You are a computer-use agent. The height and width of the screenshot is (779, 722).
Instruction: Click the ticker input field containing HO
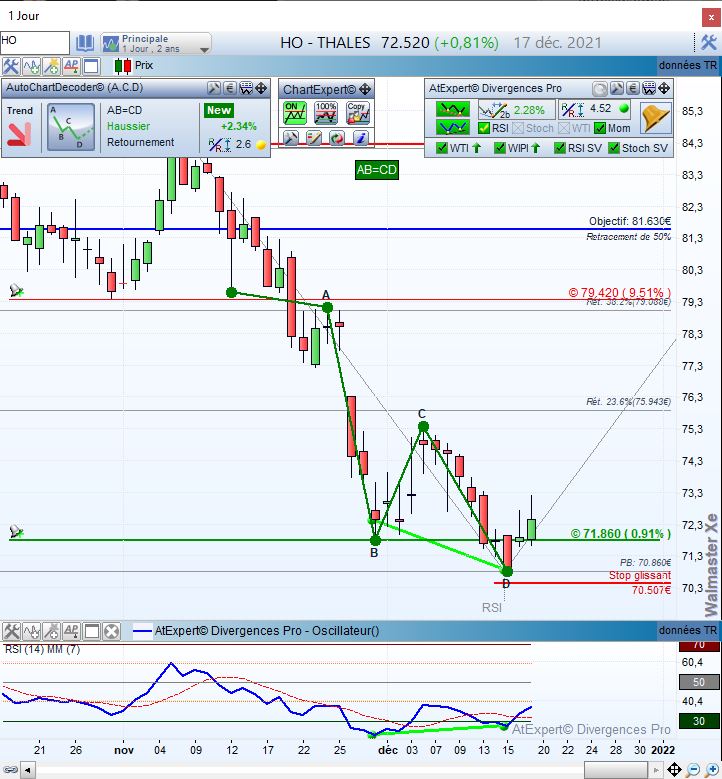click(35, 42)
